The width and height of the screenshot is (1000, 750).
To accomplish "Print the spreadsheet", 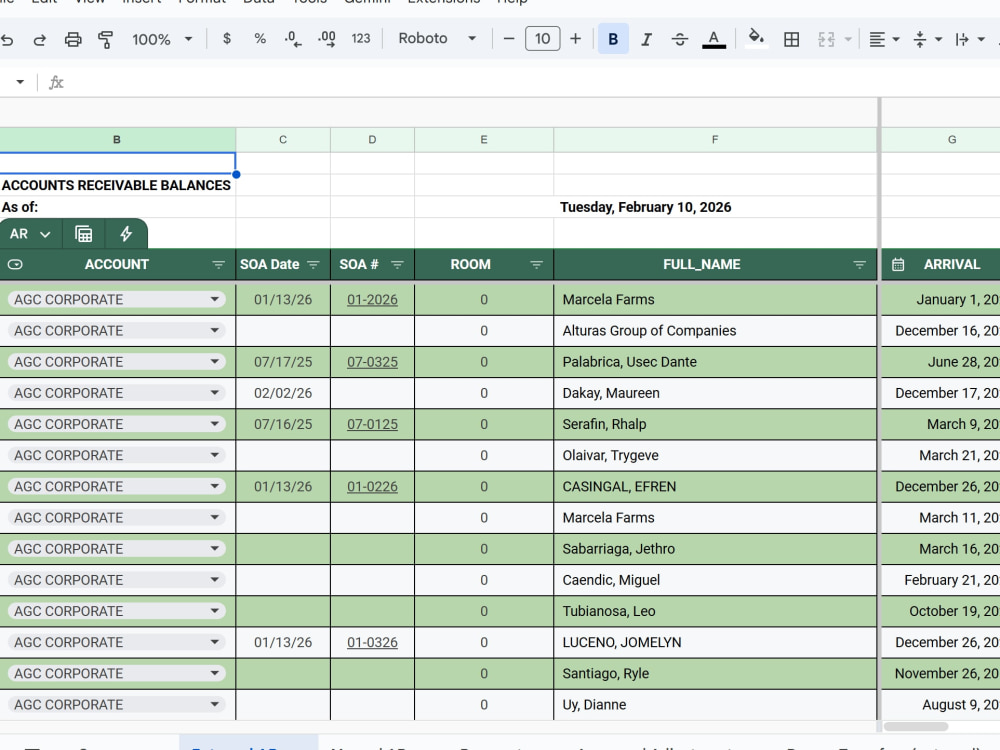I will pos(73,40).
